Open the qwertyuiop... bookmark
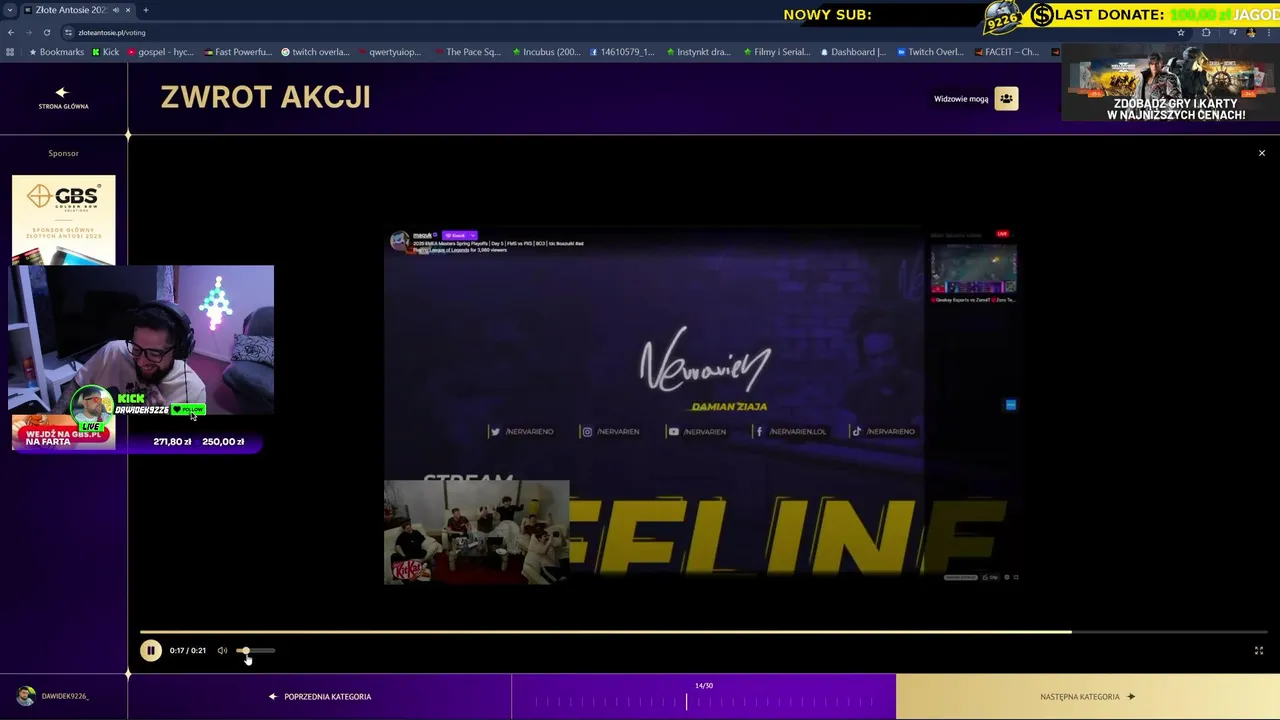The image size is (1280, 720). [x=390, y=52]
